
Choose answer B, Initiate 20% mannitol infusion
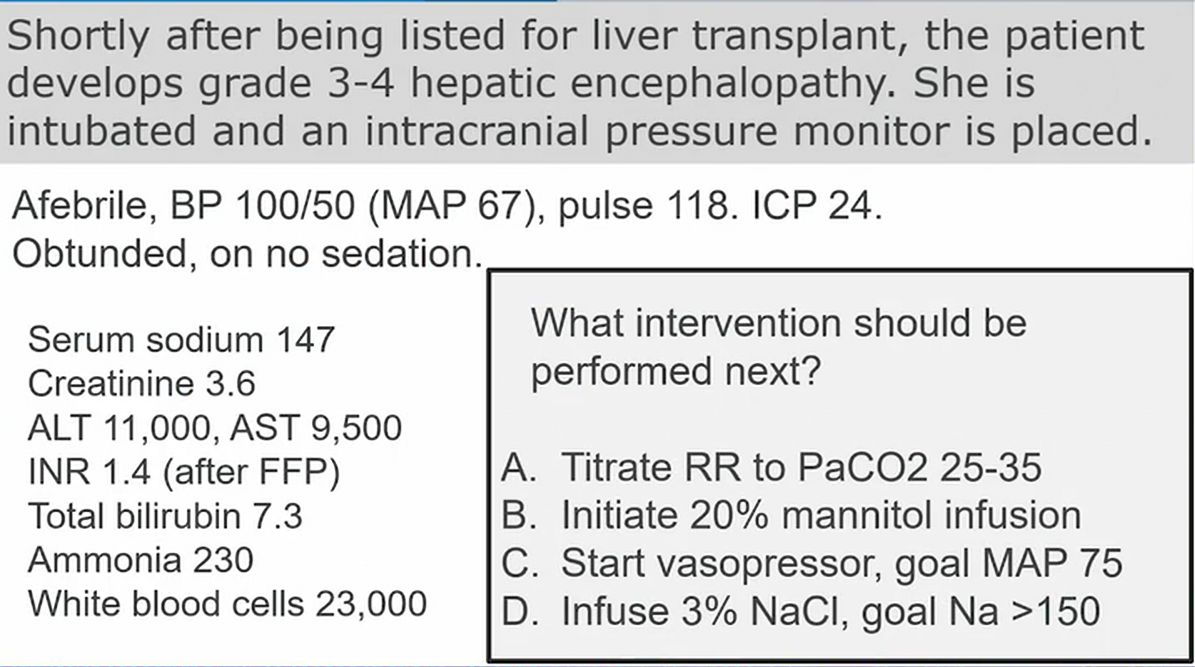coord(791,515)
